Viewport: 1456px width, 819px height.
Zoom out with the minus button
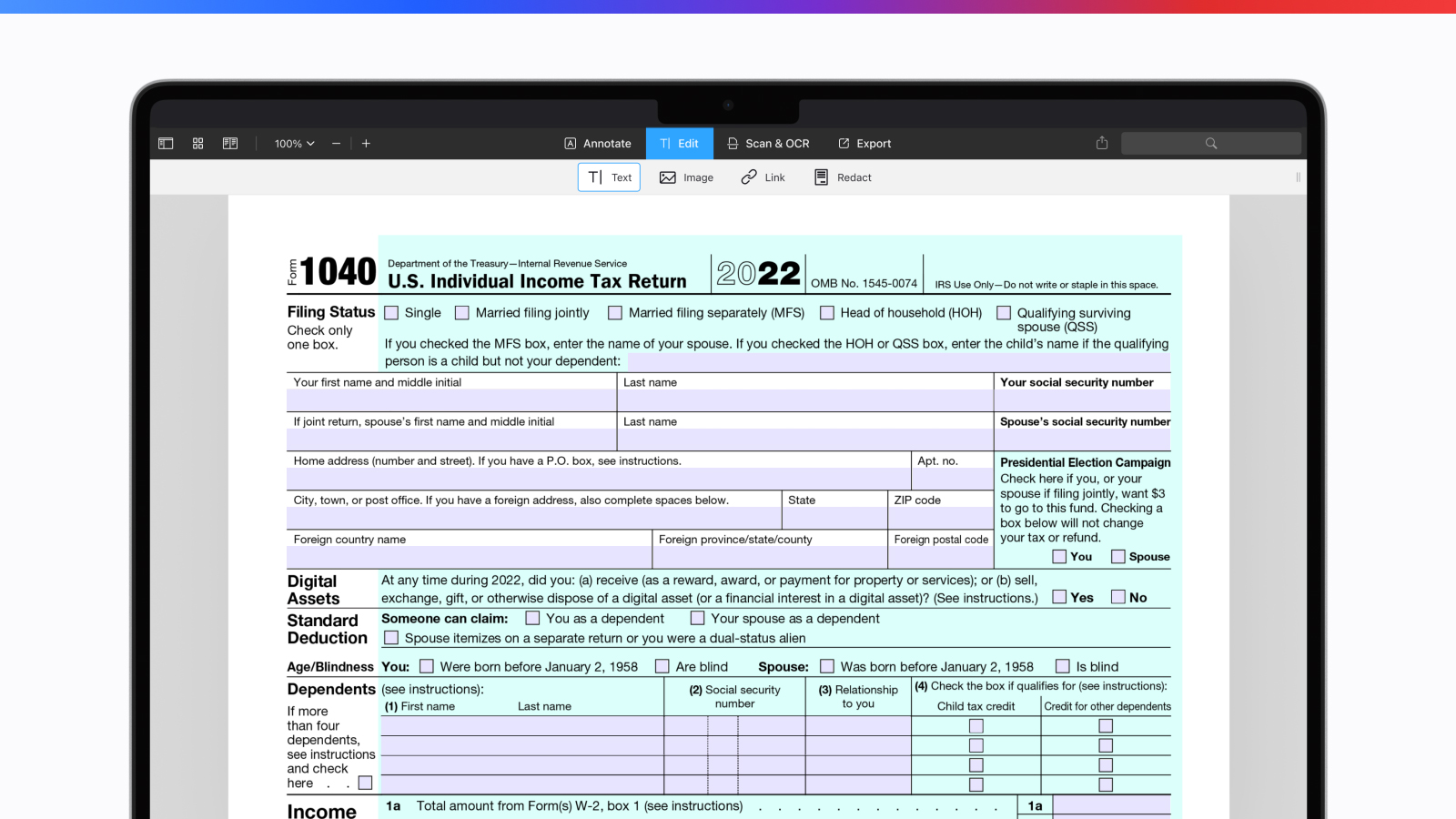[x=335, y=143]
